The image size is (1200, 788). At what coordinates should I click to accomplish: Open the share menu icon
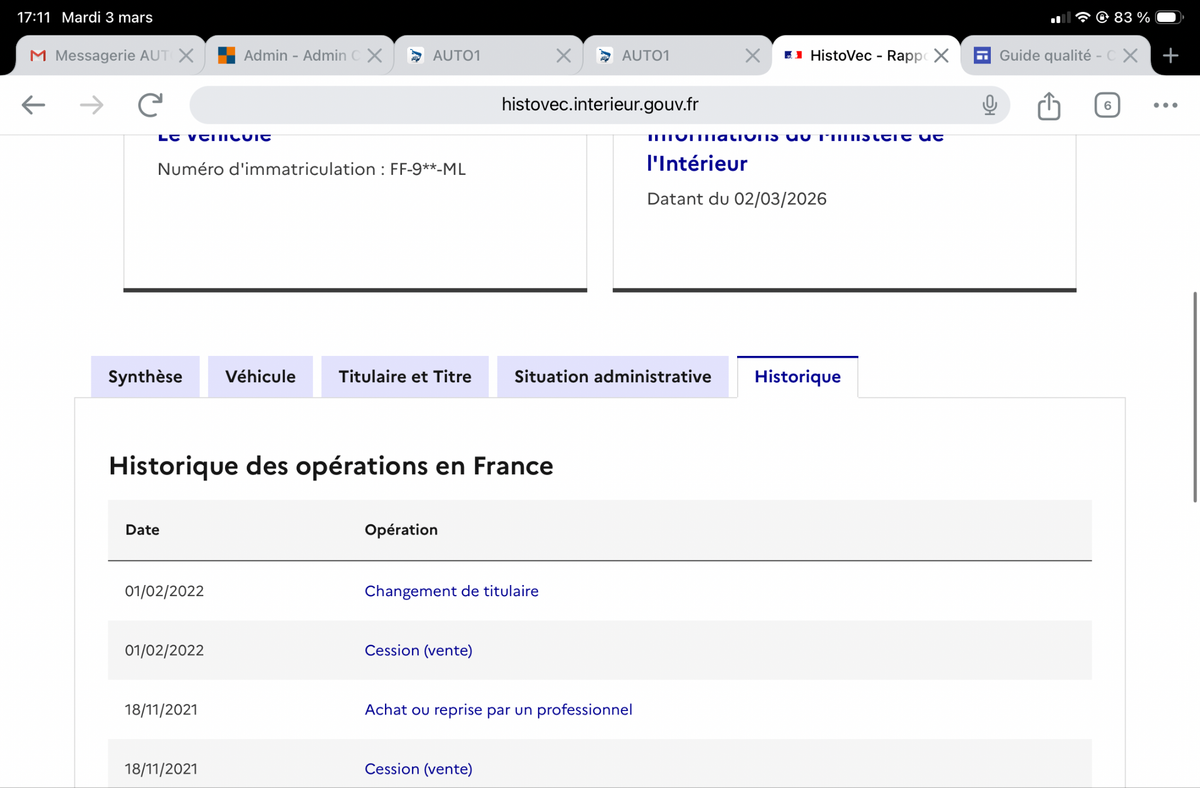(1048, 105)
